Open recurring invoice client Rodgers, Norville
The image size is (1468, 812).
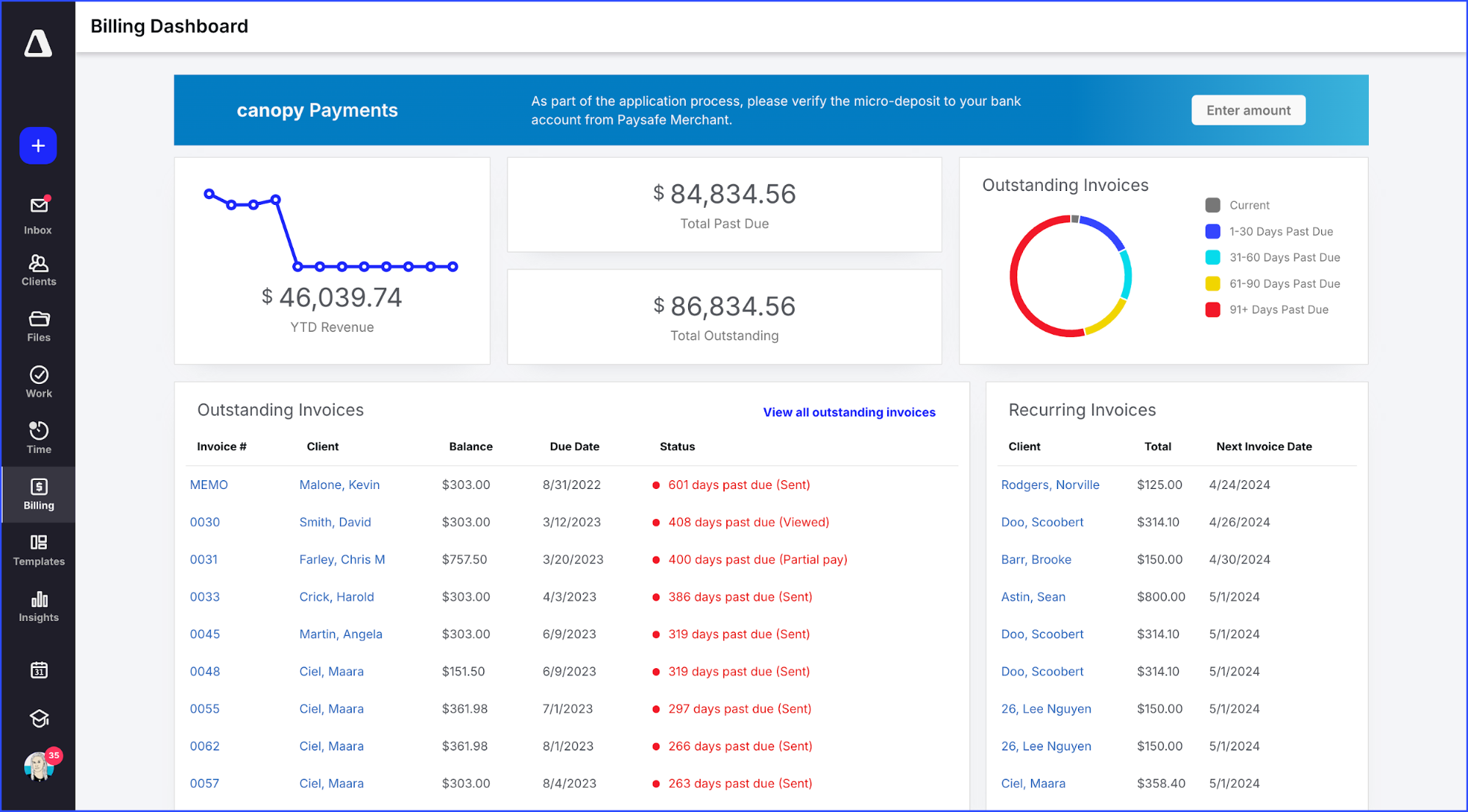point(1050,485)
